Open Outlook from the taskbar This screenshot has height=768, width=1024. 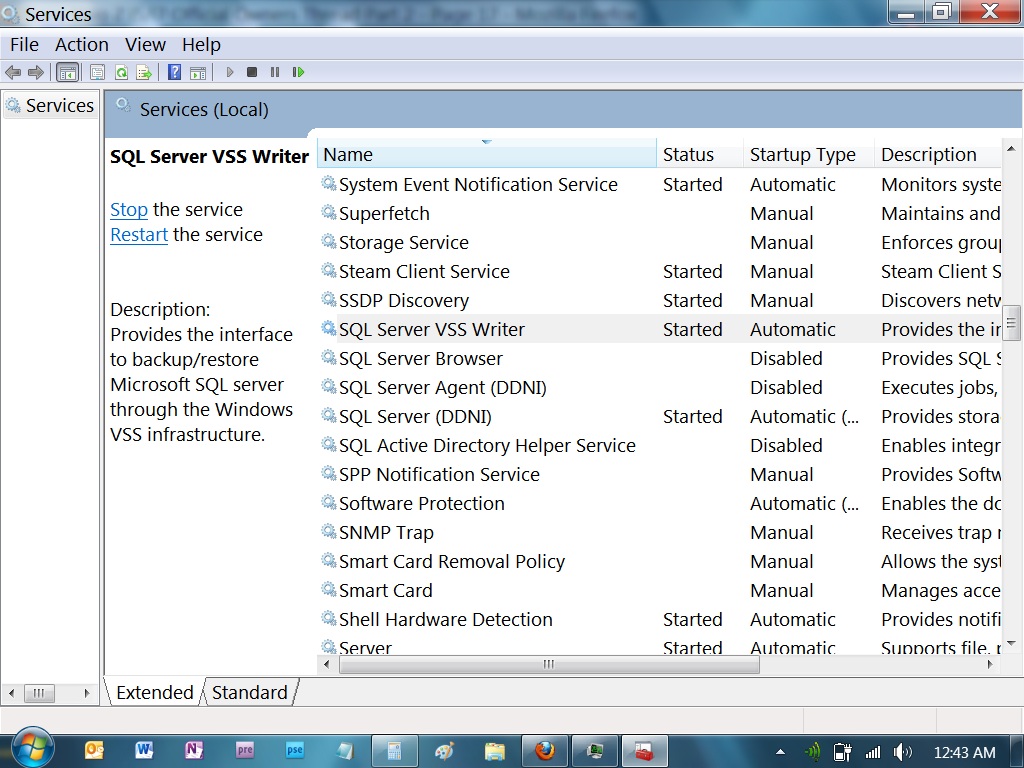(x=95, y=750)
